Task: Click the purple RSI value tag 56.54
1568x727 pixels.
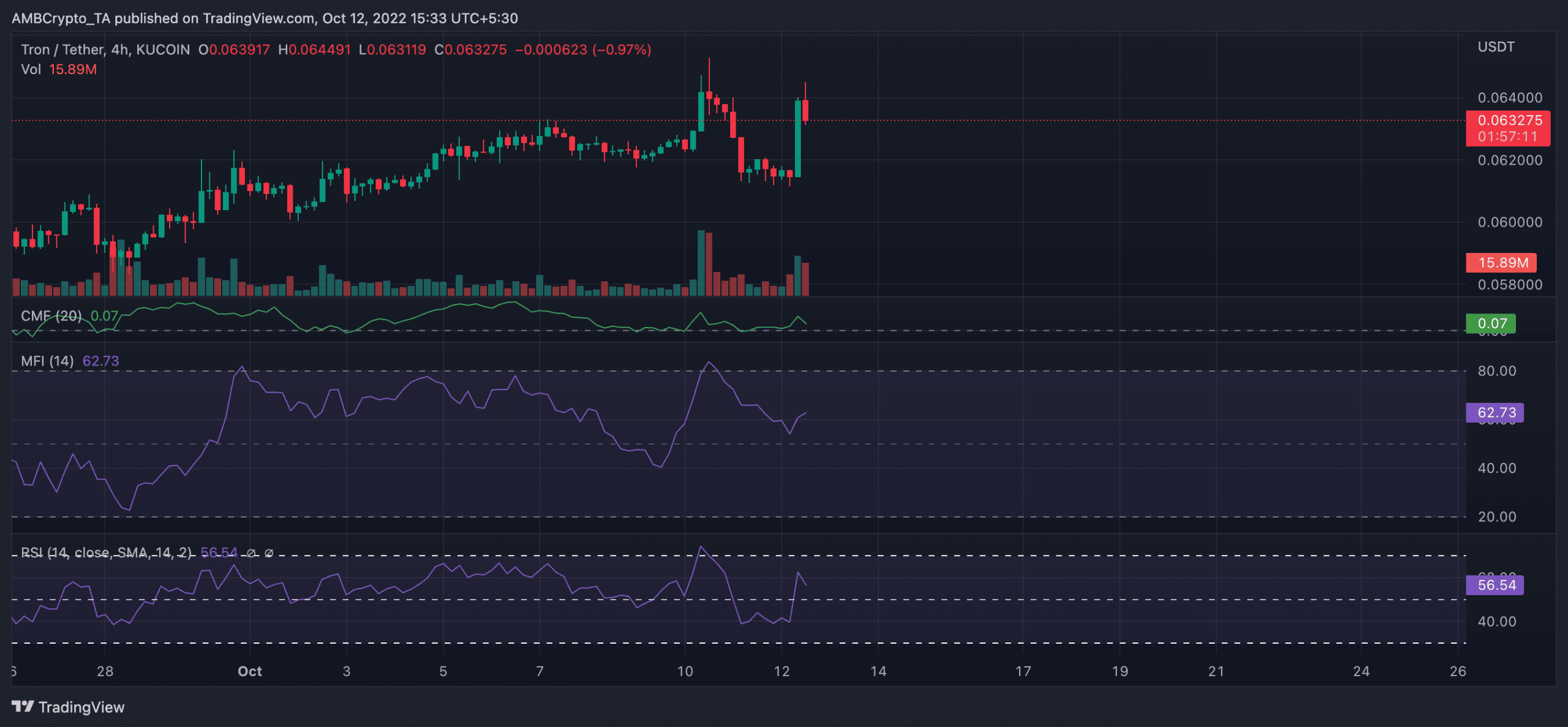Action: pos(1494,585)
